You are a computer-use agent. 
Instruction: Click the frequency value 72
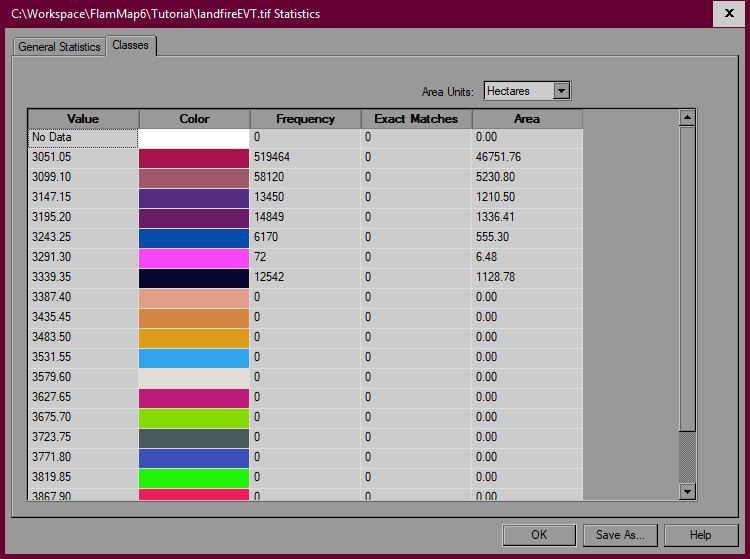pos(260,257)
